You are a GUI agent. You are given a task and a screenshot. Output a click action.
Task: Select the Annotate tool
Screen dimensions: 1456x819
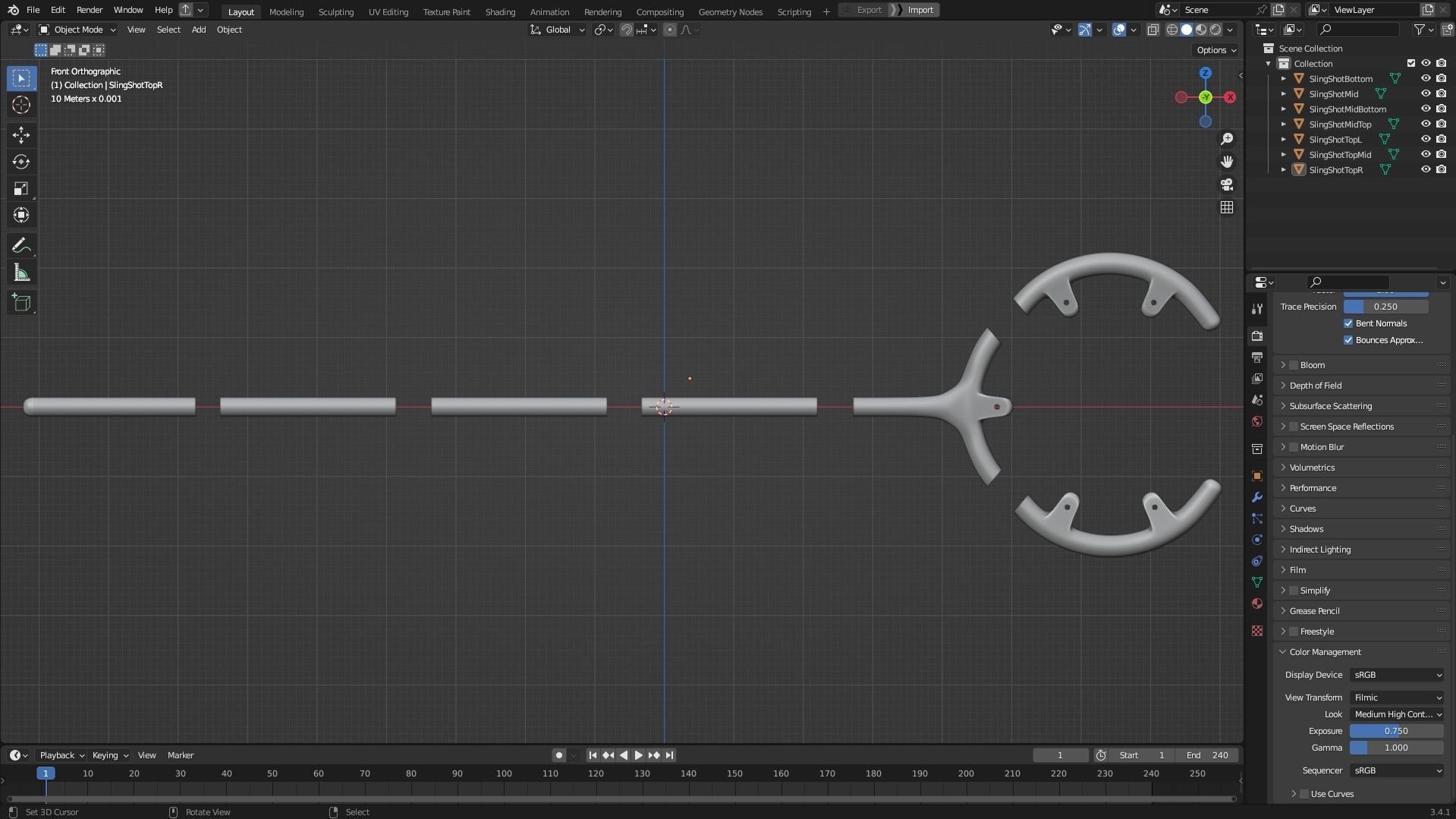coord(21,245)
